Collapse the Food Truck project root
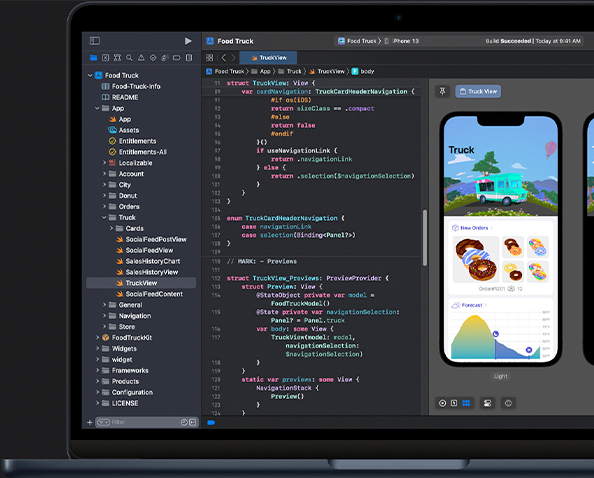Image resolution: width=594 pixels, height=478 pixels. click(x=90, y=75)
